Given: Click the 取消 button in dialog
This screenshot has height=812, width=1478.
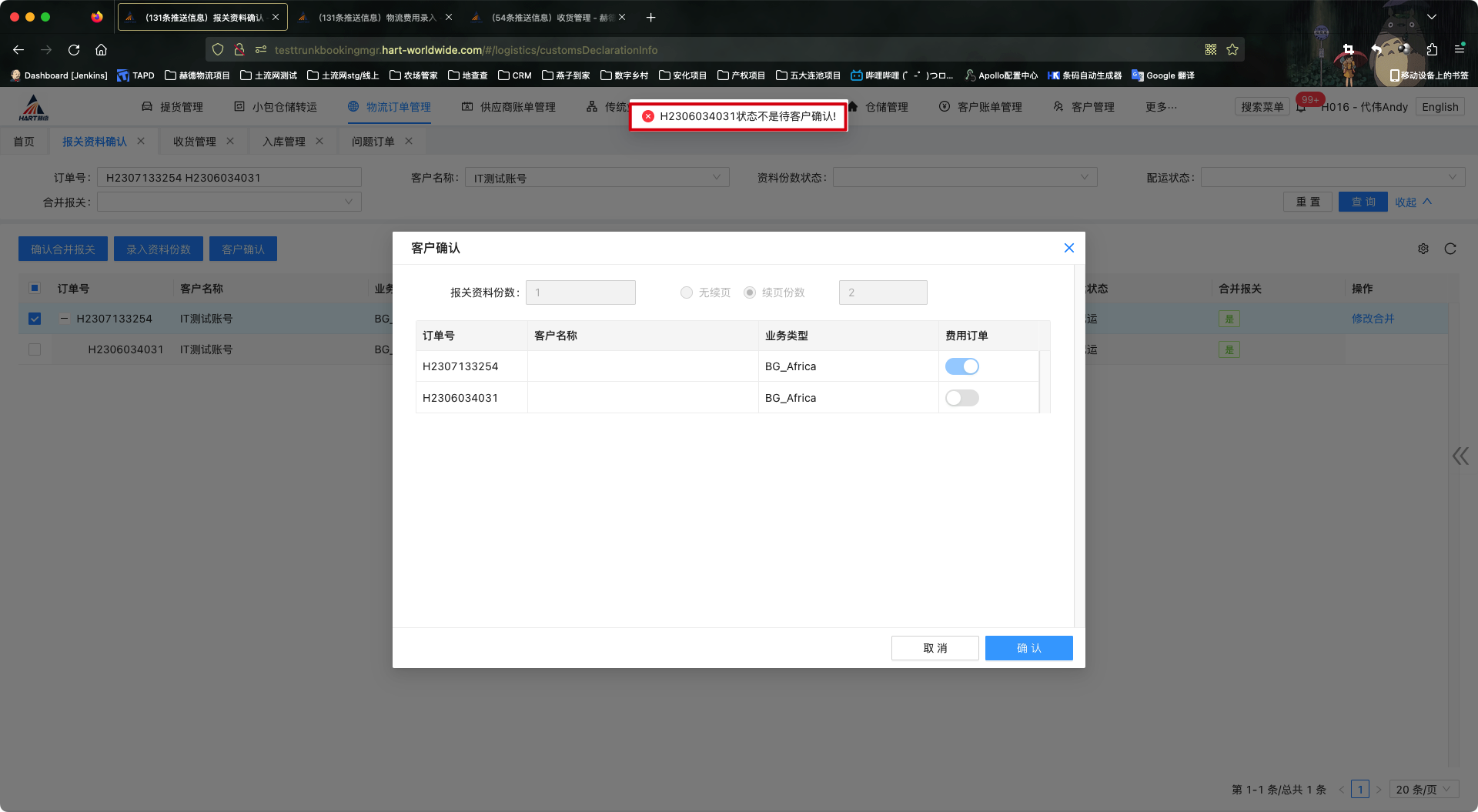Looking at the screenshot, I should pyautogui.click(x=935, y=648).
